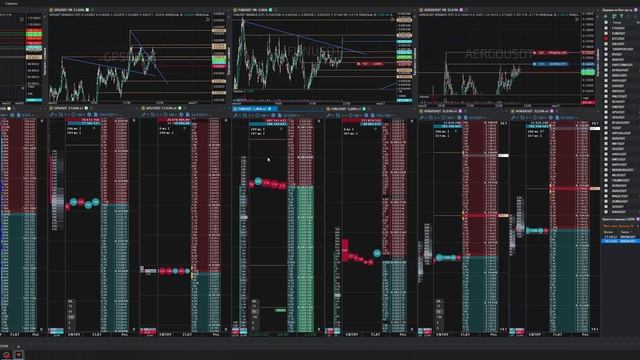Select the highlighted blue row in bottom-right signals table

(x=620, y=241)
